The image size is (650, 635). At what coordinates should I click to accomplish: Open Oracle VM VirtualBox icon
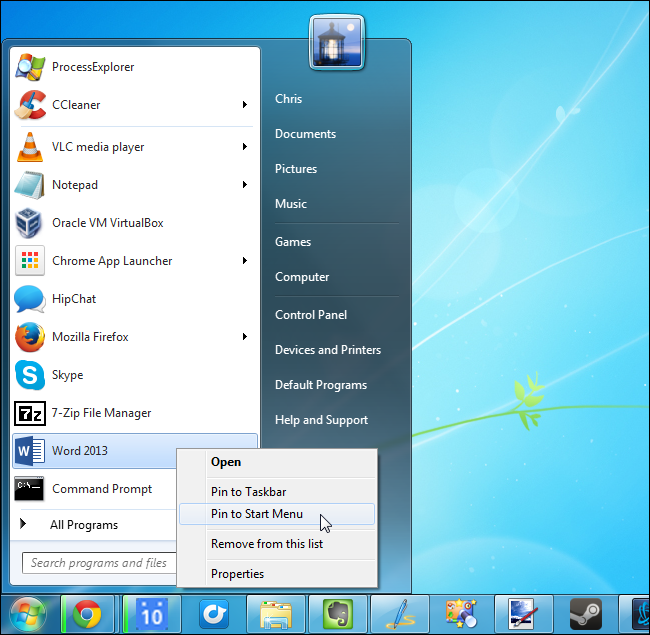(29, 223)
